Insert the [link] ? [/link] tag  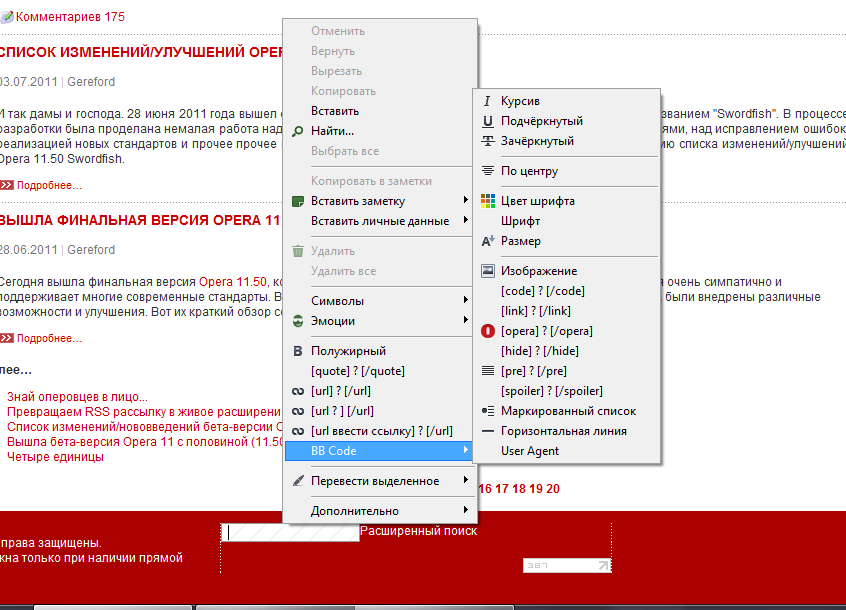click(567, 311)
